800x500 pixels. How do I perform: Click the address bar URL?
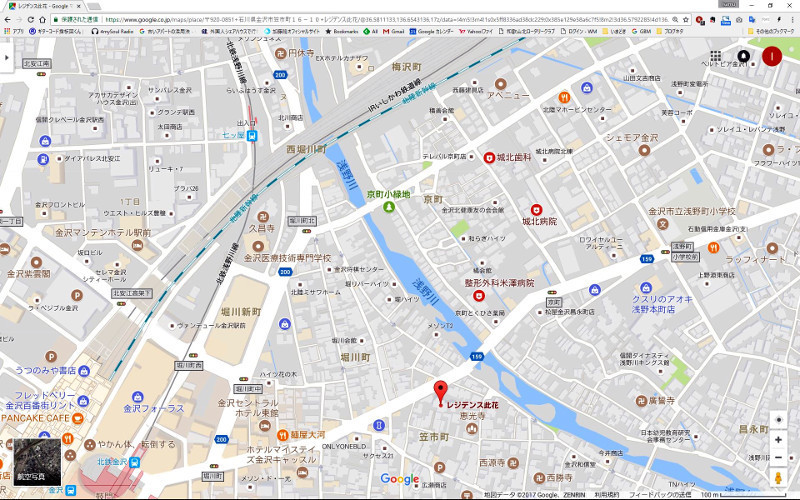(386, 19)
